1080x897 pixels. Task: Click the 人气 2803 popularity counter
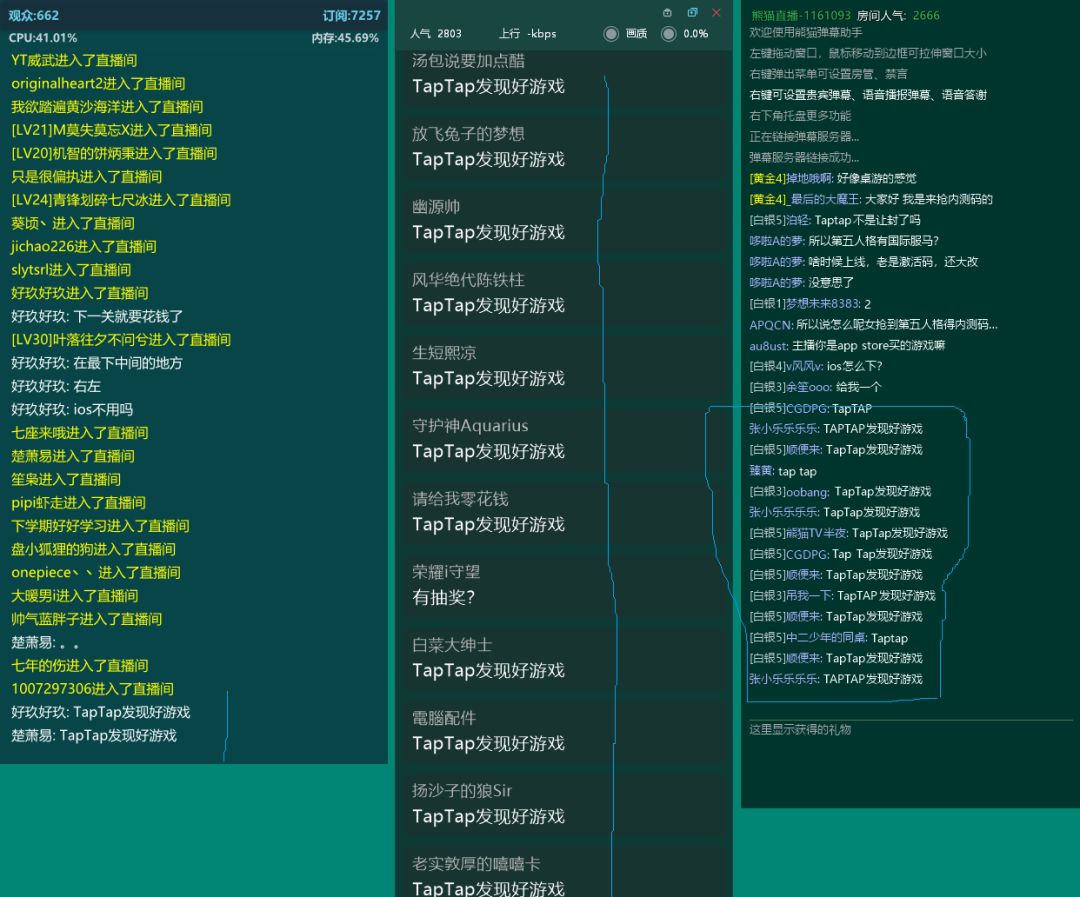(x=435, y=34)
